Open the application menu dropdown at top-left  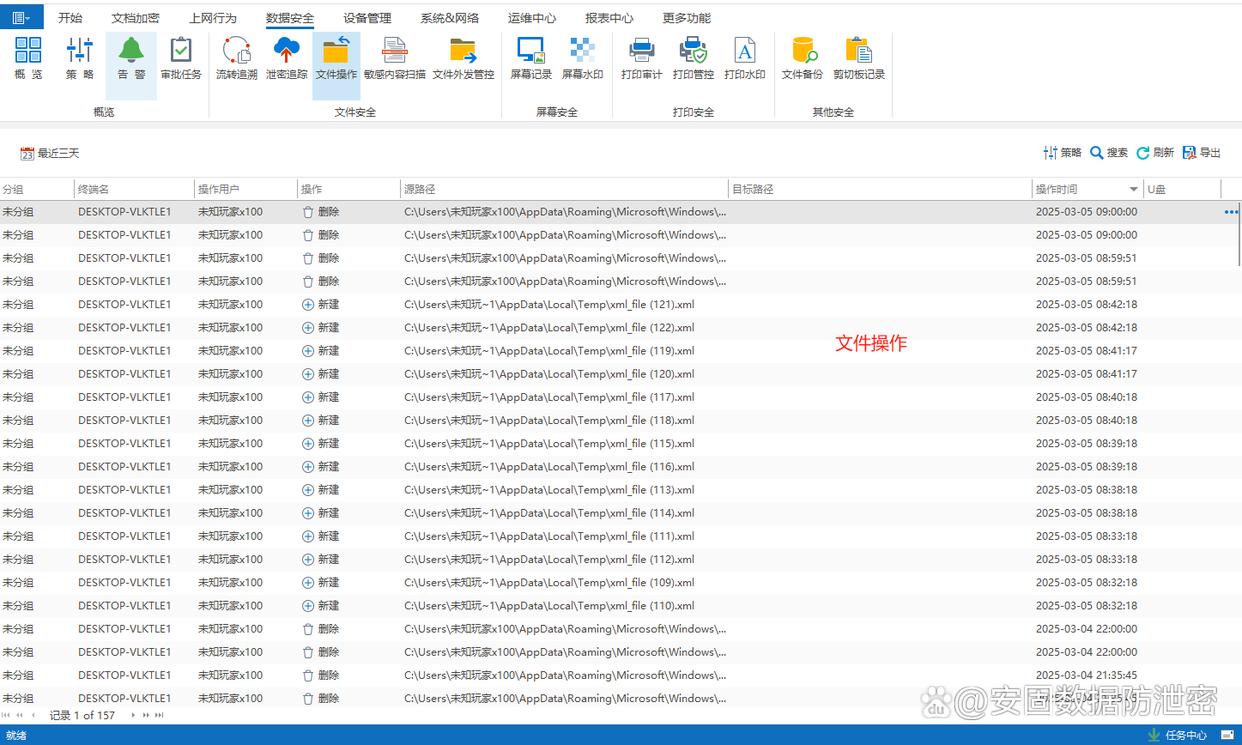pyautogui.click(x=21, y=17)
